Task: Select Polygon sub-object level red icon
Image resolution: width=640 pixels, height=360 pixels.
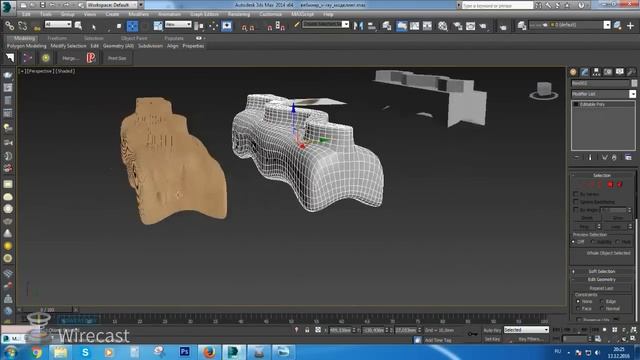Action: 611,185
